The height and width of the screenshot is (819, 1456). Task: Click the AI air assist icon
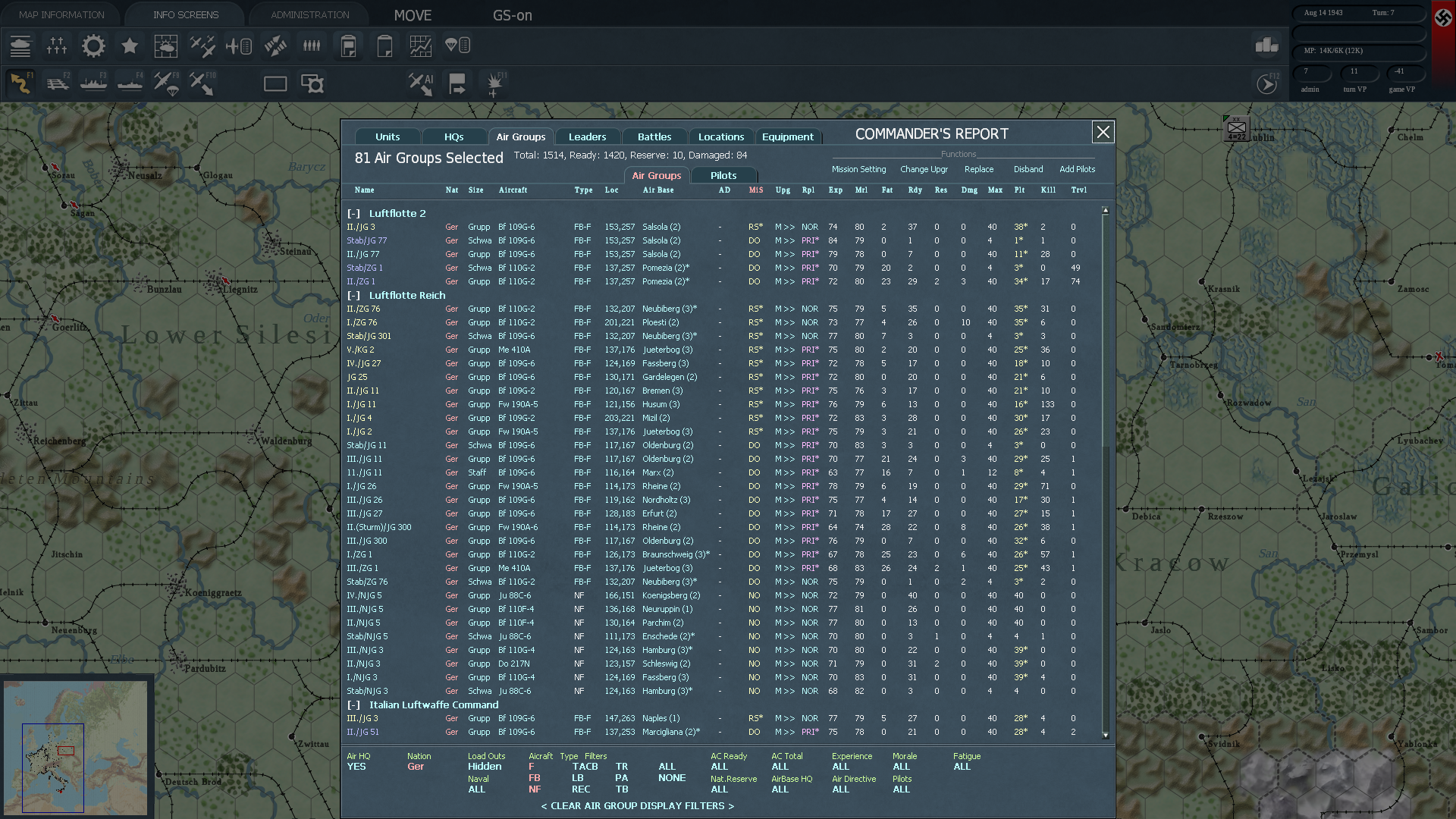(420, 83)
